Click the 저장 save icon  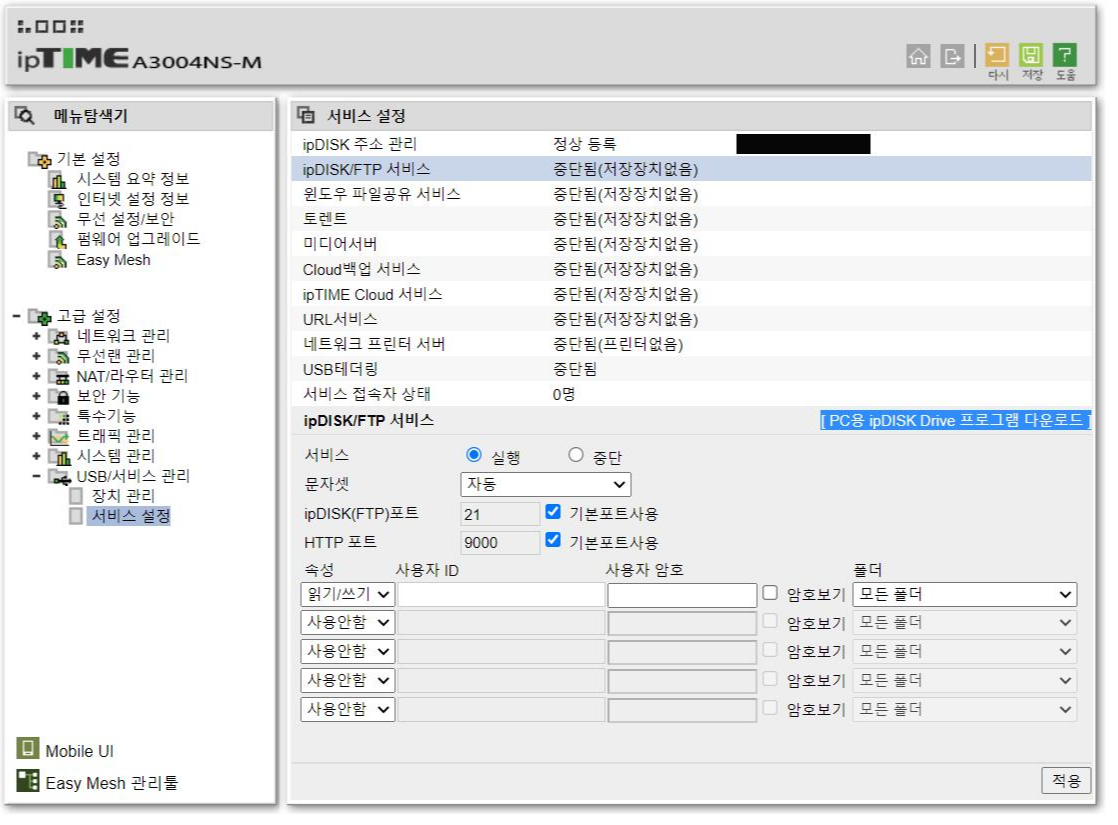click(x=1030, y=55)
